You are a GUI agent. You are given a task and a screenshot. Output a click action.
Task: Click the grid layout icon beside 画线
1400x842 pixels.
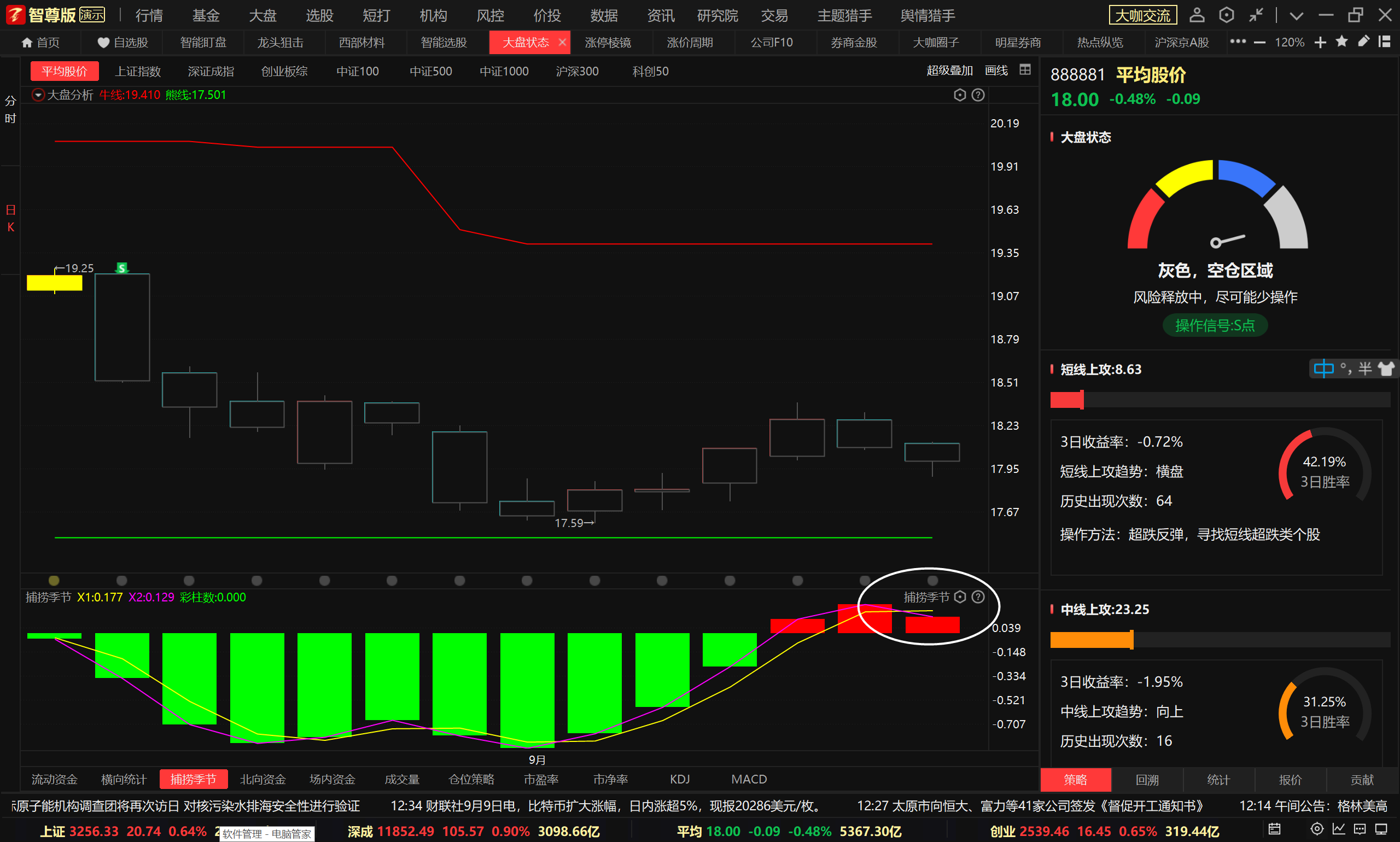pyautogui.click(x=1025, y=70)
